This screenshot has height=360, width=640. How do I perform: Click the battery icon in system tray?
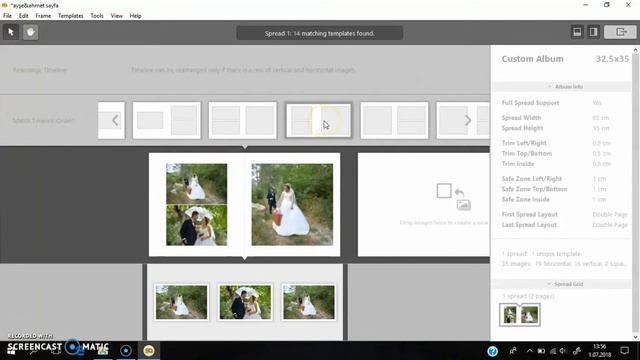(x=541, y=351)
